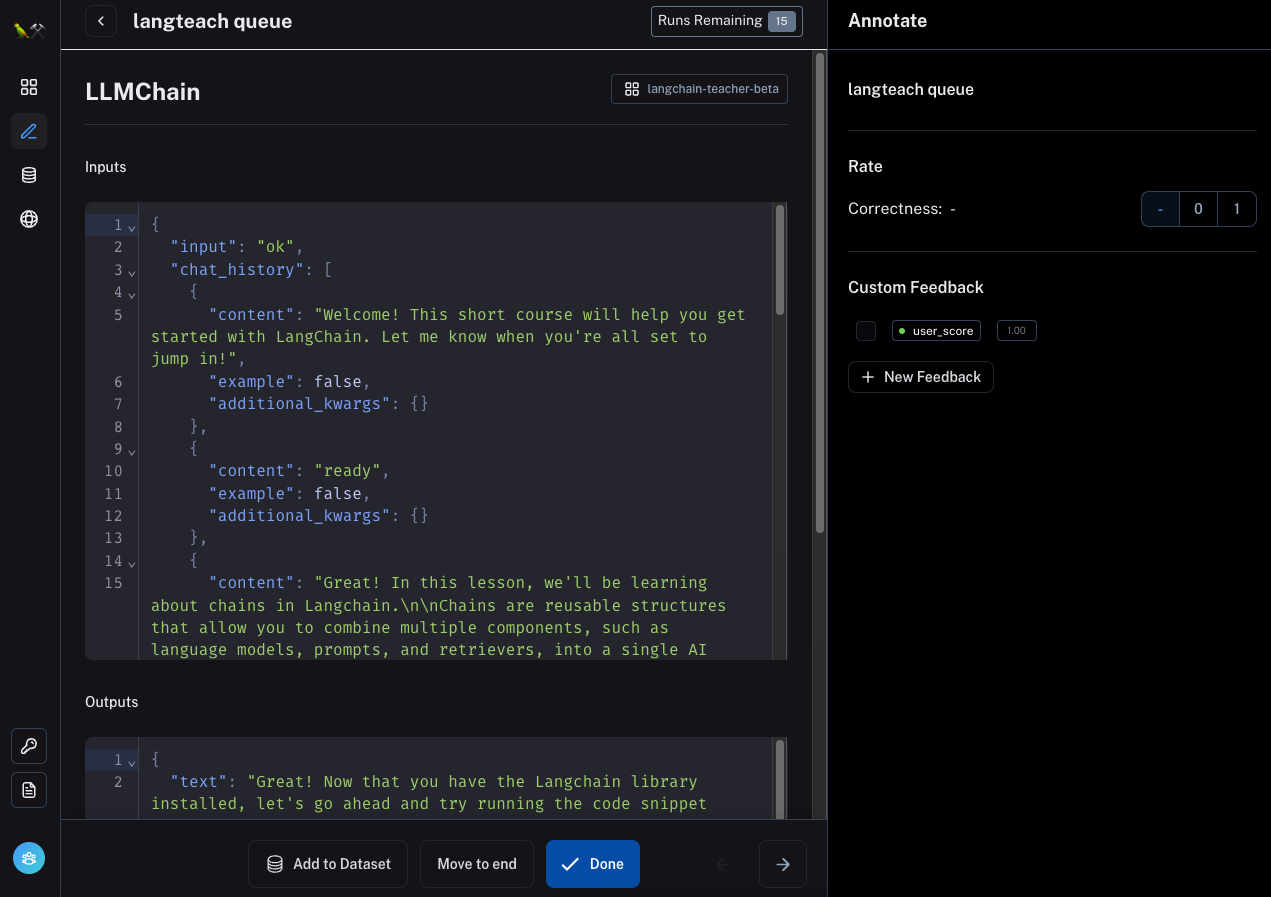Viewport: 1271px width, 897px height.
Task: Open the Hub globe icon in sidebar
Action: click(29, 219)
